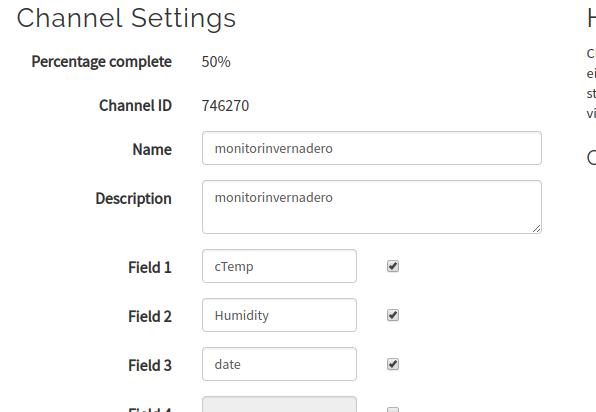596x412 pixels.
Task: Click the Field 1 input containing cTemp
Action: pyautogui.click(x=279, y=266)
